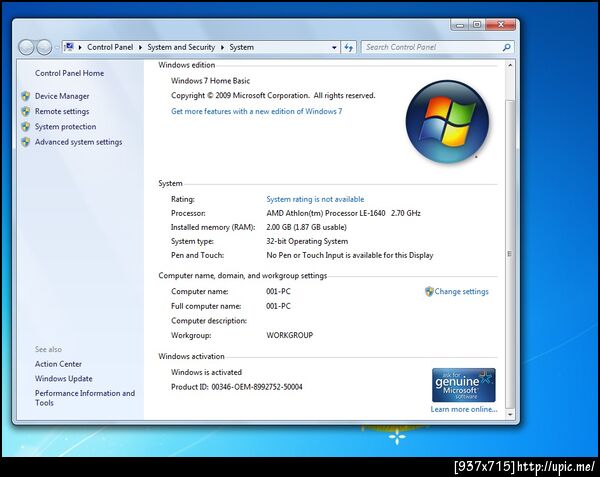Click the WORKGROUP value
This screenshot has height=477, width=600.
coord(290,335)
